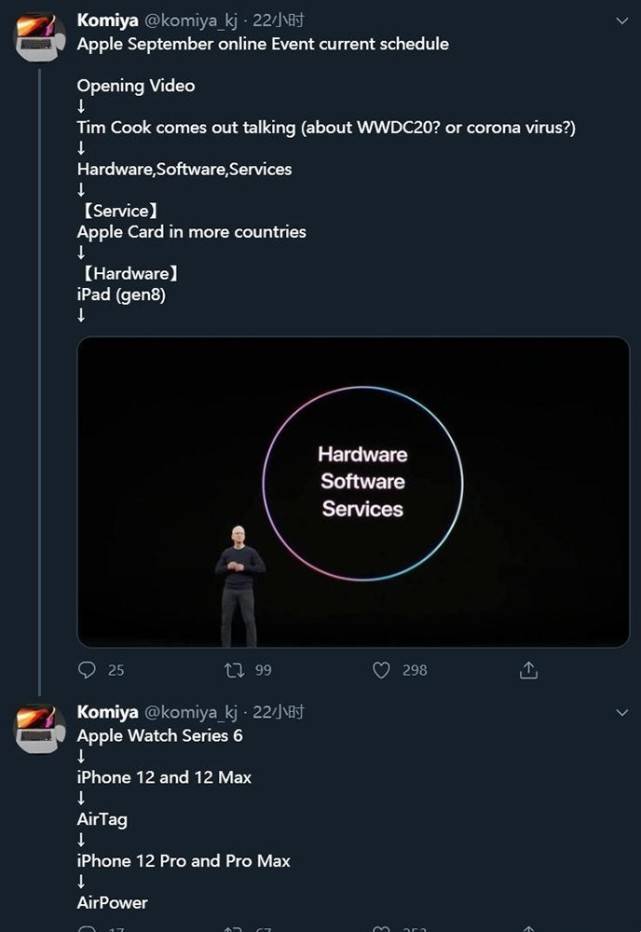Reply to the Apple Watch Series 6 tweet
This screenshot has width=641, height=932.
click(87, 928)
